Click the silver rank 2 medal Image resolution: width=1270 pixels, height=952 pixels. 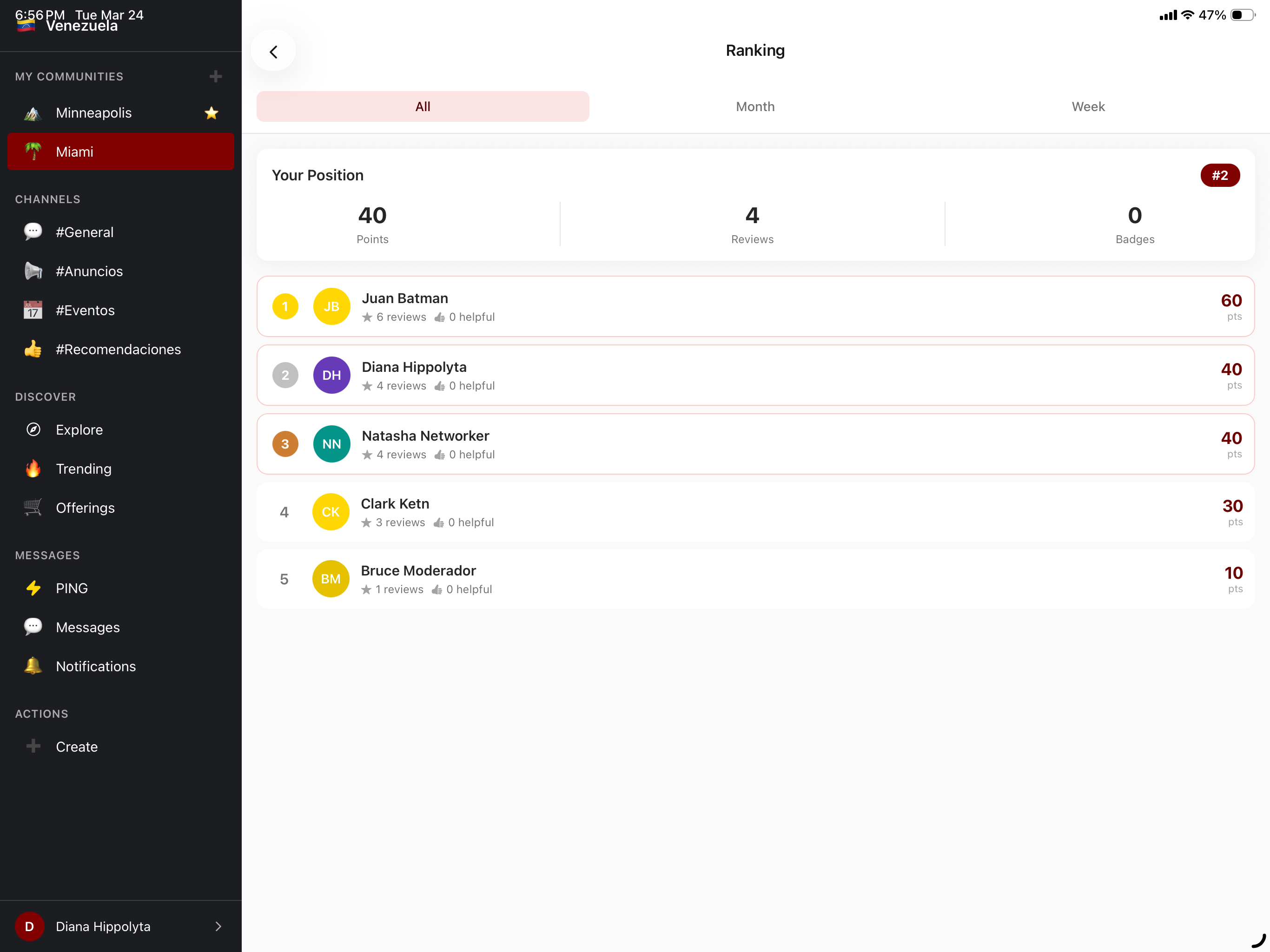pyautogui.click(x=285, y=375)
